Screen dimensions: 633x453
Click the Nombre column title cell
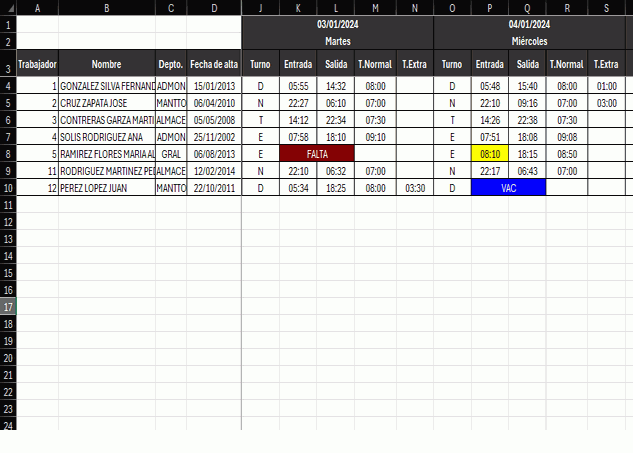106,64
